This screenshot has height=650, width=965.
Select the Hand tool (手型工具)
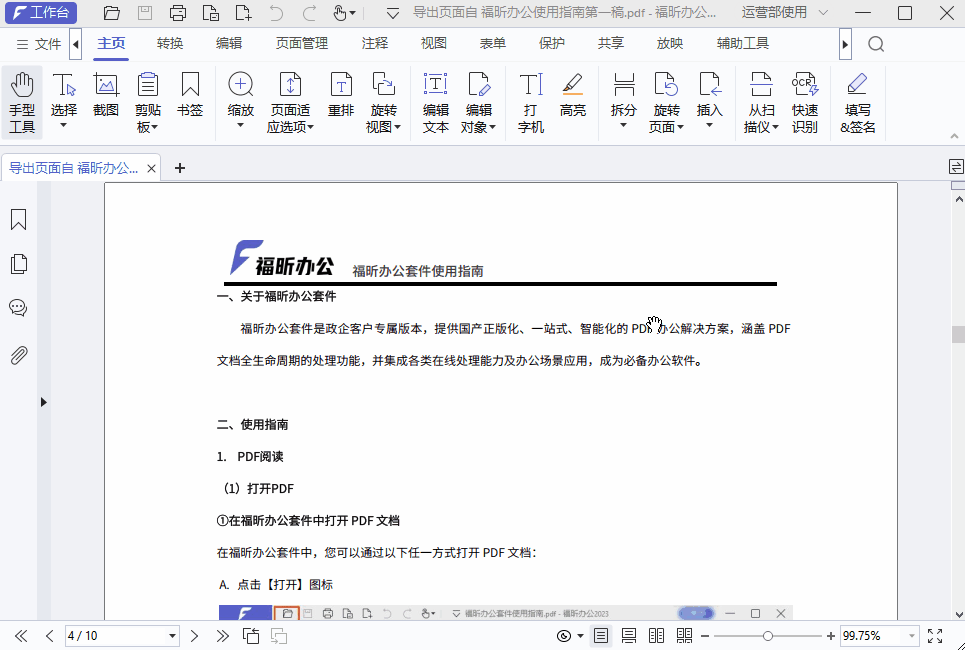coord(22,102)
